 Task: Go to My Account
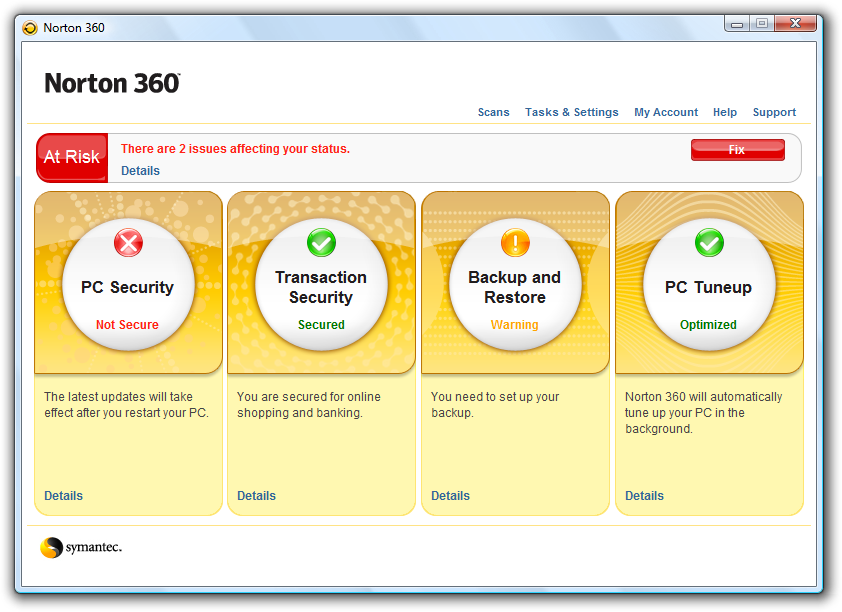[666, 112]
